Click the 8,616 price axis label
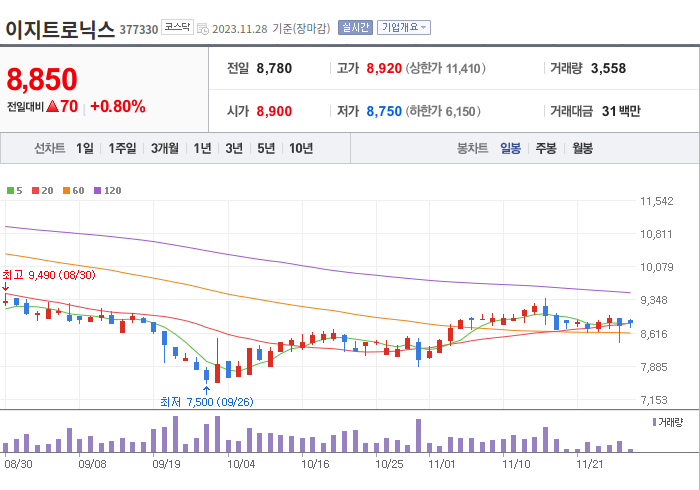The image size is (700, 490). (654, 334)
